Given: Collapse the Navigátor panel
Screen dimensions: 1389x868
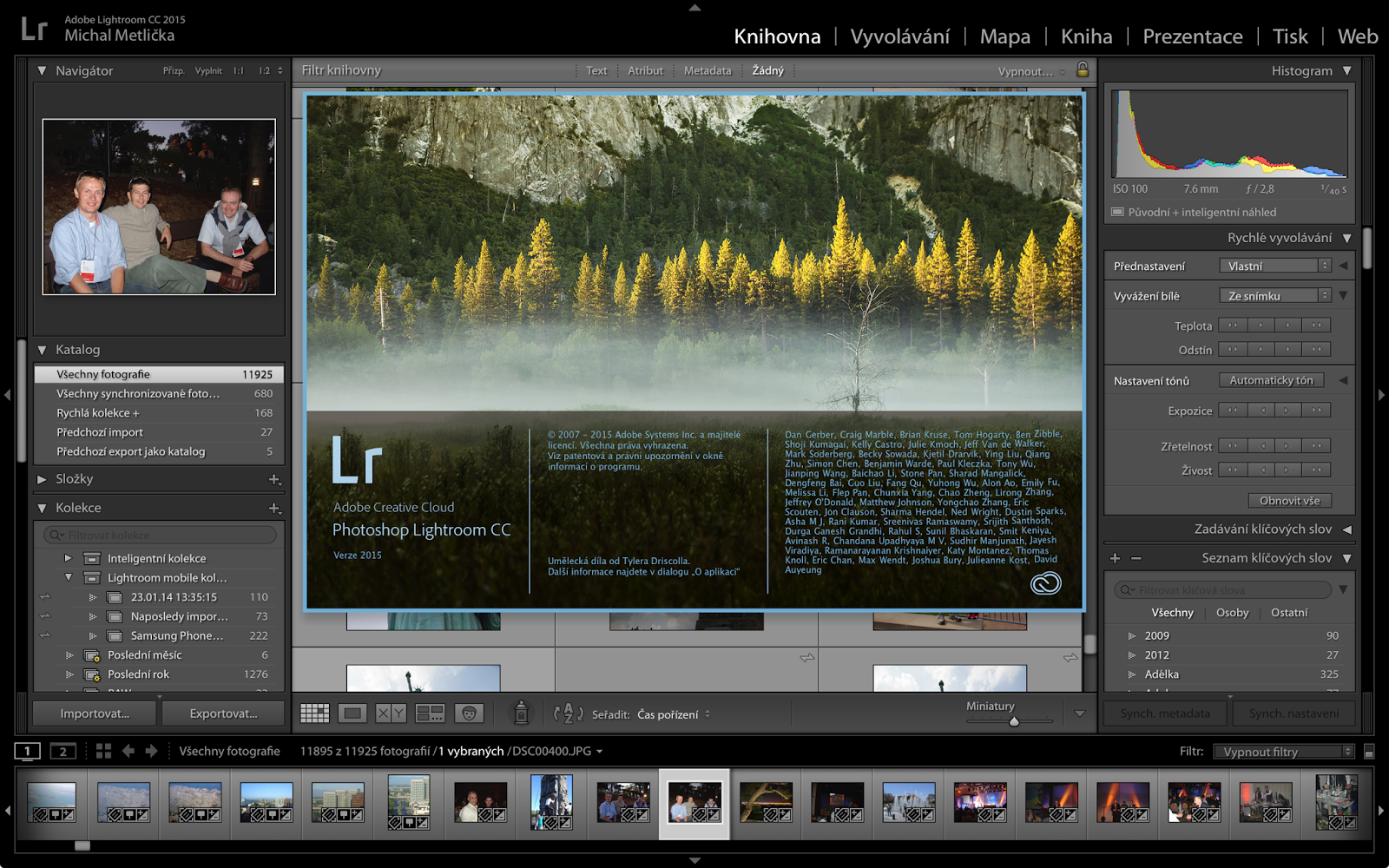Looking at the screenshot, I should coord(42,70).
